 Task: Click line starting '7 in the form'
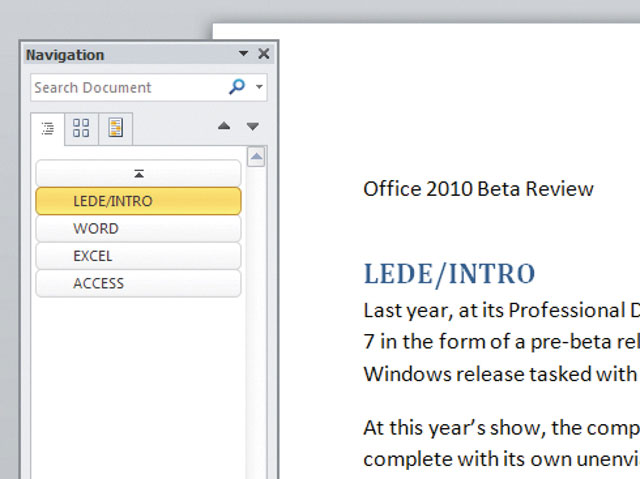point(502,342)
